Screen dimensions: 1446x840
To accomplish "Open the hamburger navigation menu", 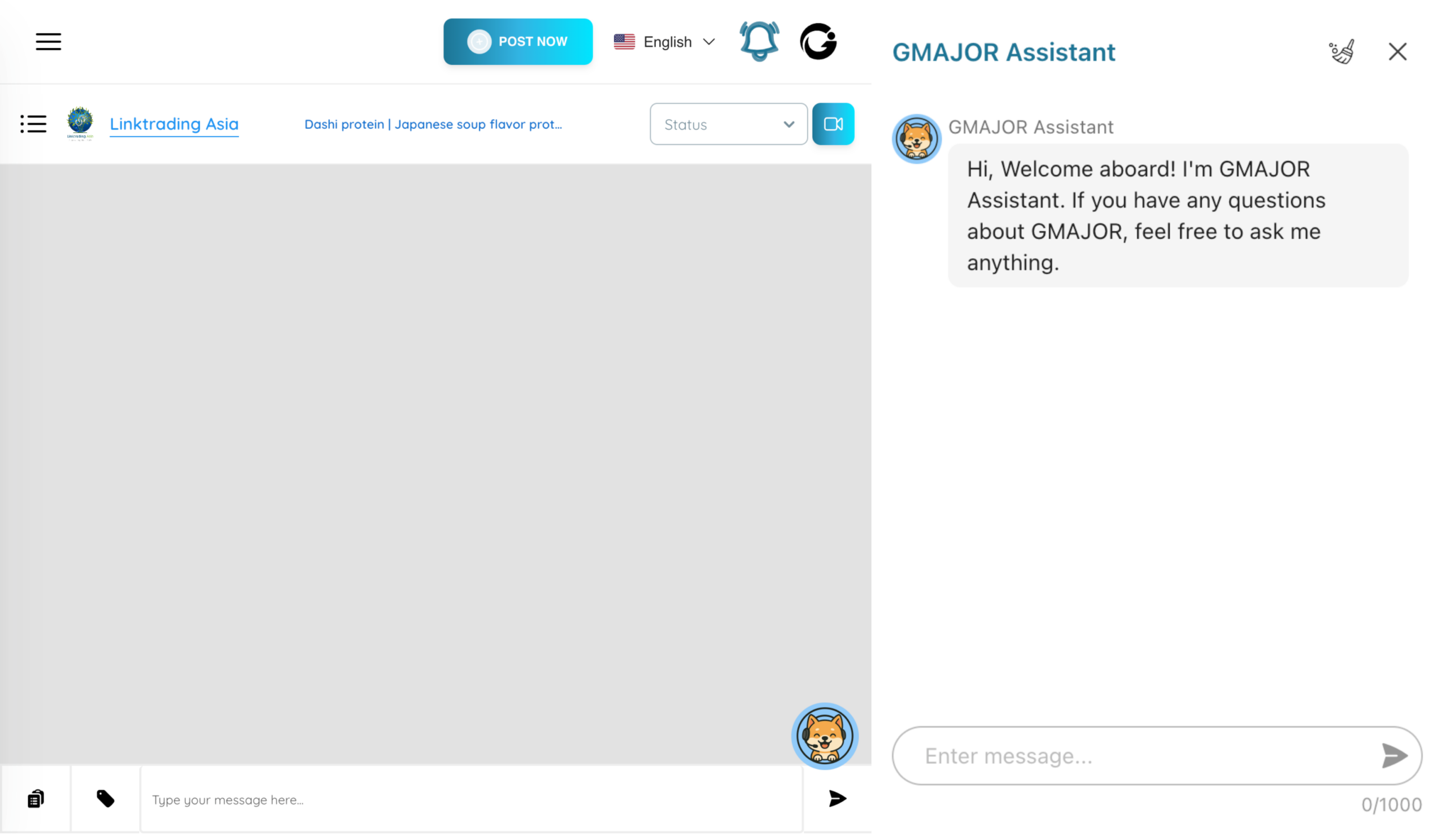I will pos(48,41).
